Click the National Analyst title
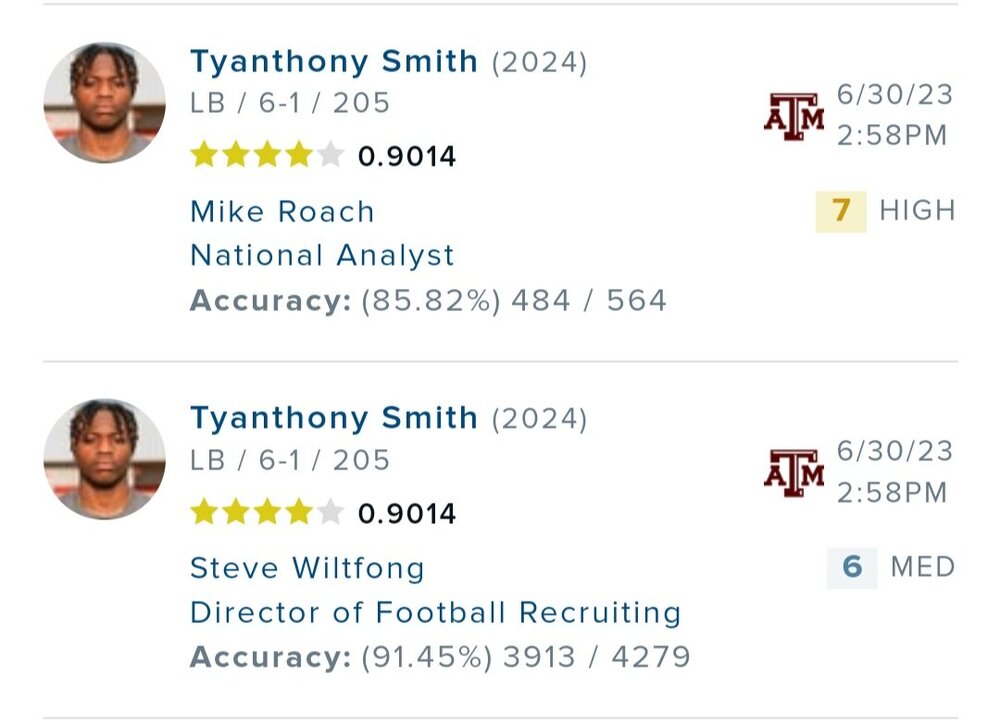The width and height of the screenshot is (1000, 723). pos(322,256)
